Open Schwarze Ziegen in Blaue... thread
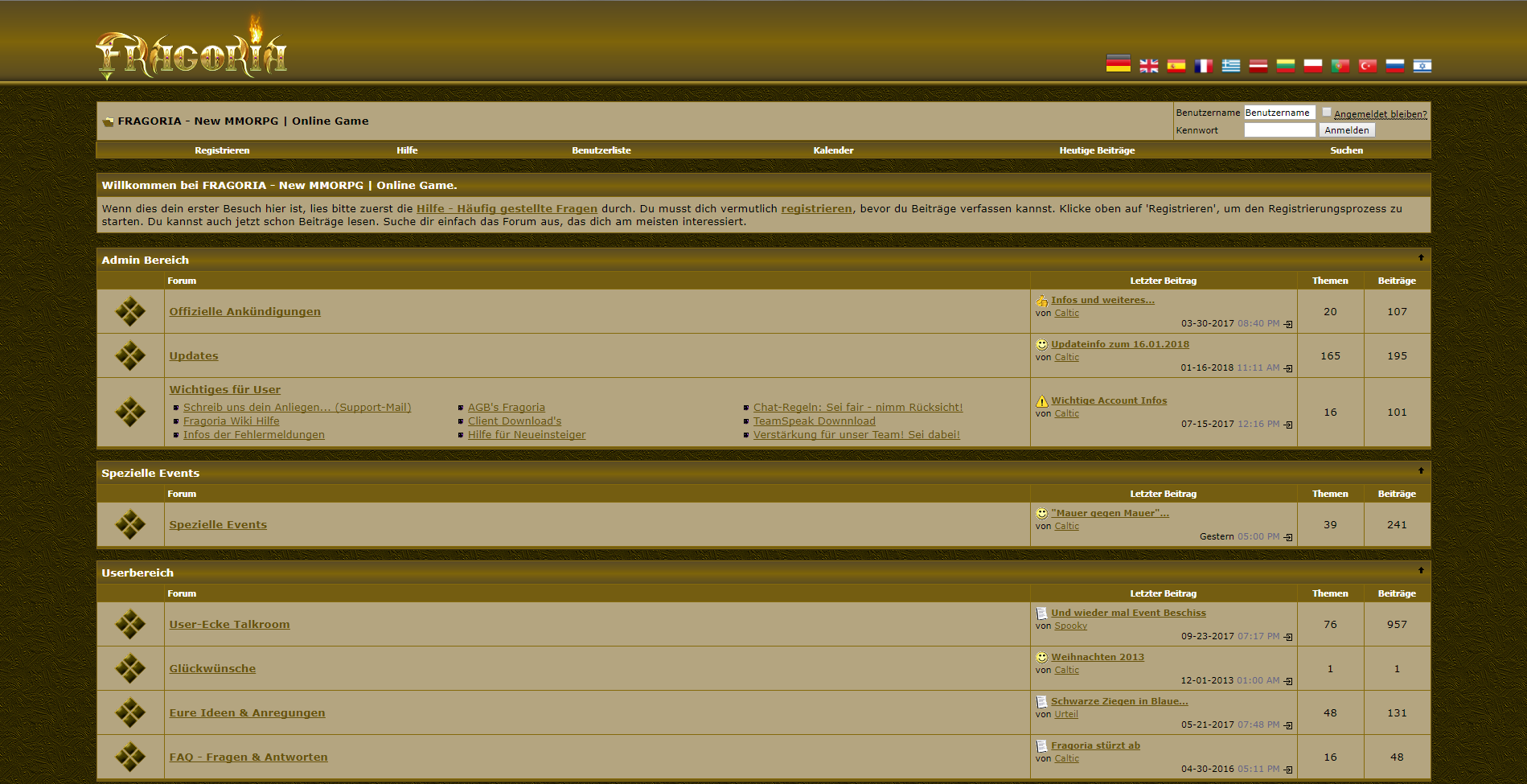 click(x=1119, y=701)
